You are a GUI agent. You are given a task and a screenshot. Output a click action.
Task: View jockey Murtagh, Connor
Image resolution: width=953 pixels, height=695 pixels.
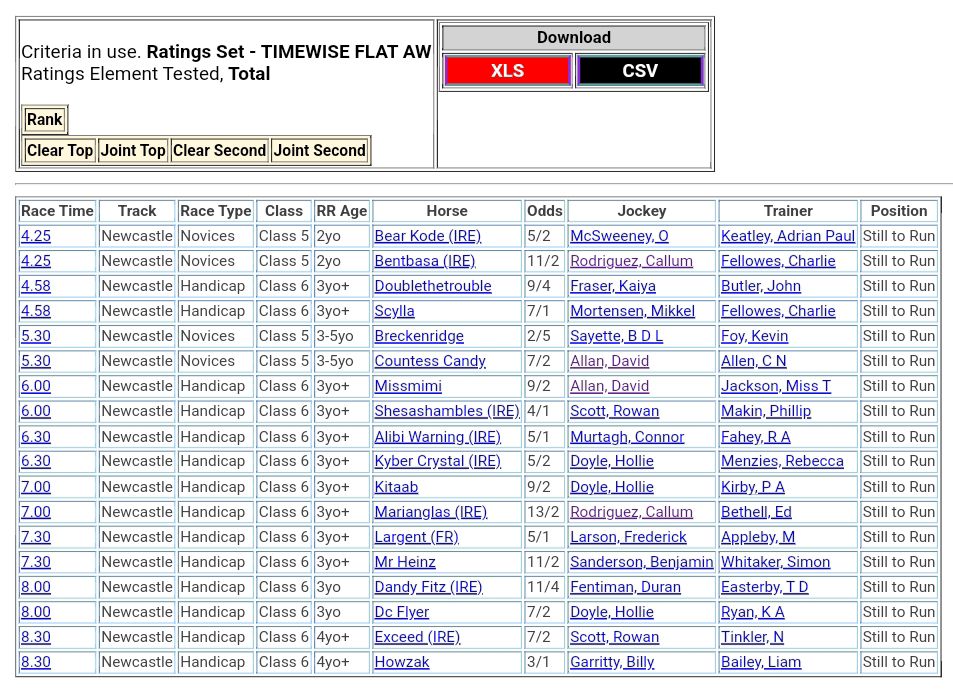click(x=627, y=437)
